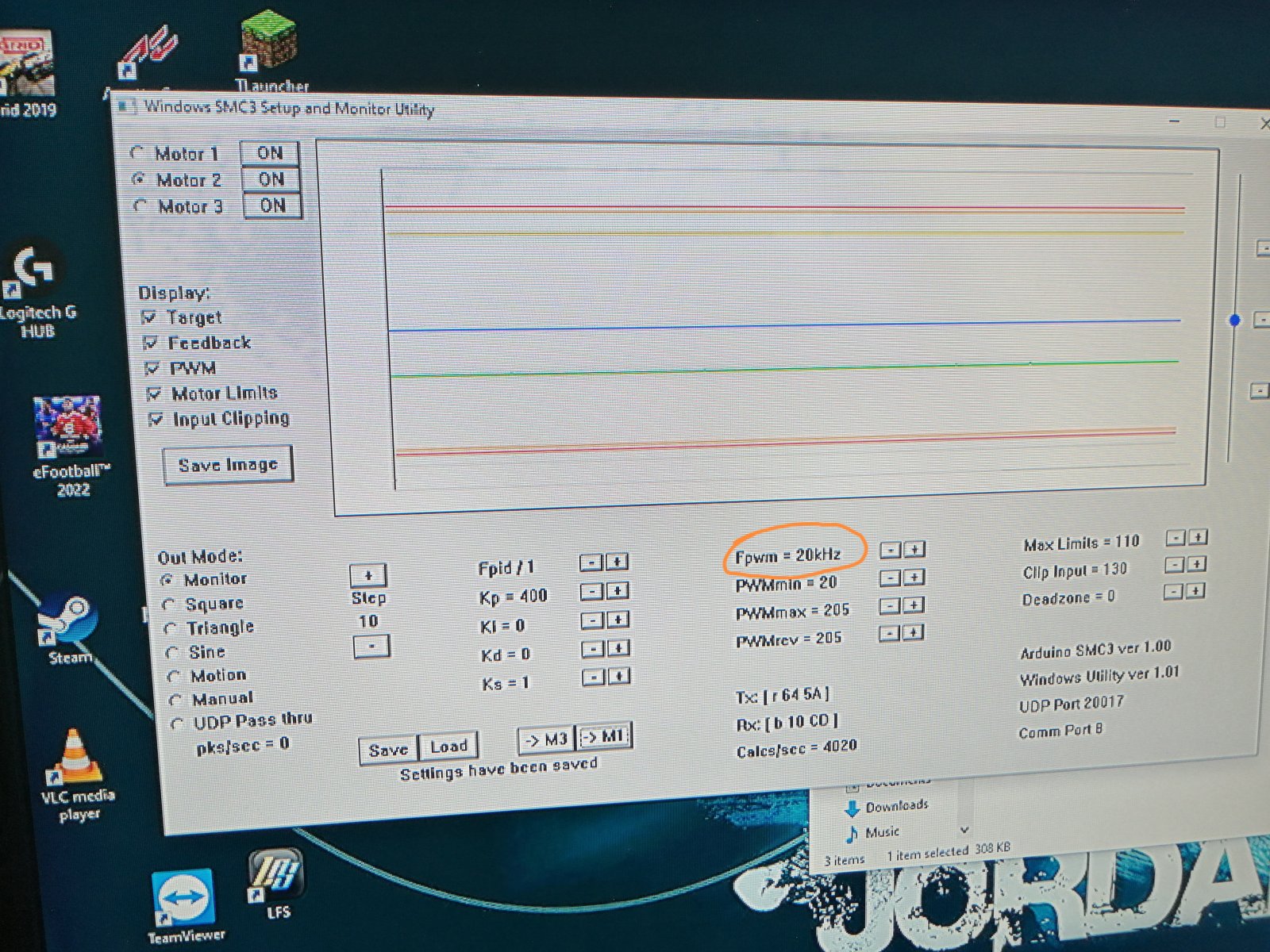Select Motion output mode
The width and height of the screenshot is (1270, 952).
(x=174, y=676)
